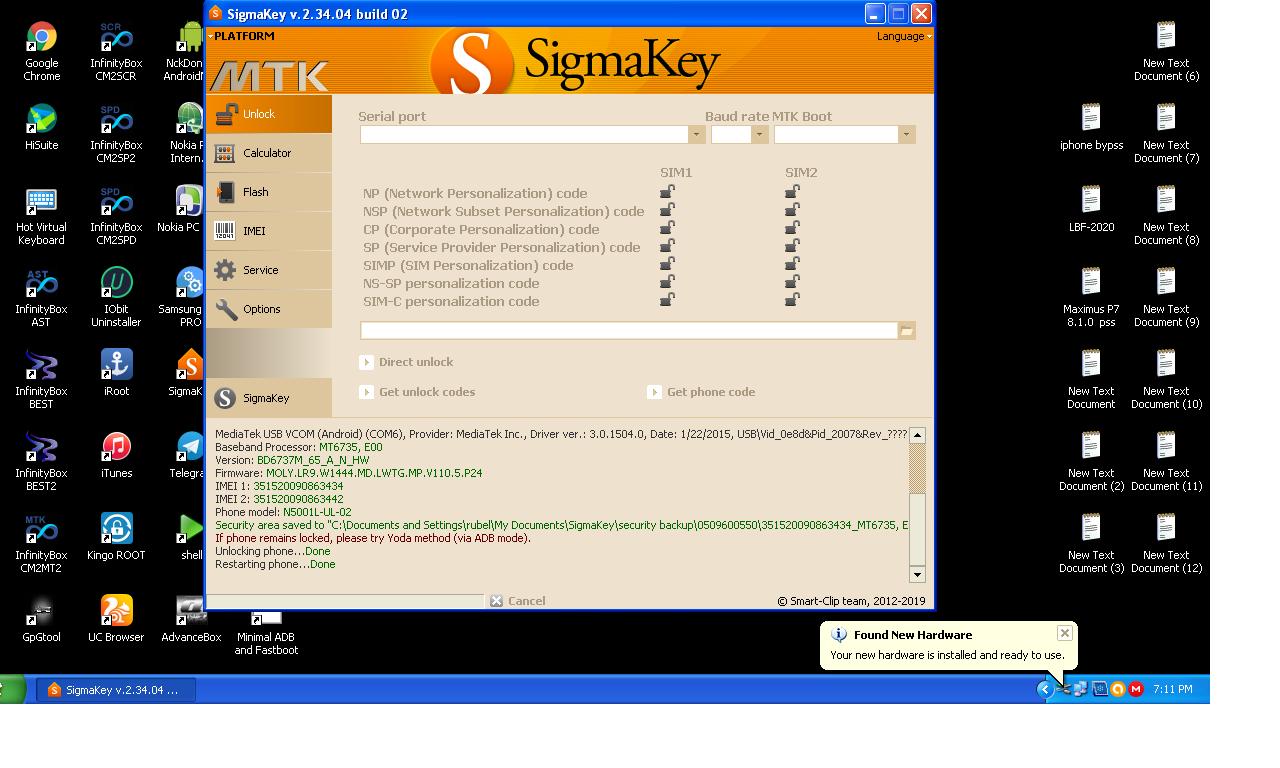The width and height of the screenshot is (1280, 768).
Task: Click the taskbar clock 7:11 PM
Action: click(x=1173, y=689)
